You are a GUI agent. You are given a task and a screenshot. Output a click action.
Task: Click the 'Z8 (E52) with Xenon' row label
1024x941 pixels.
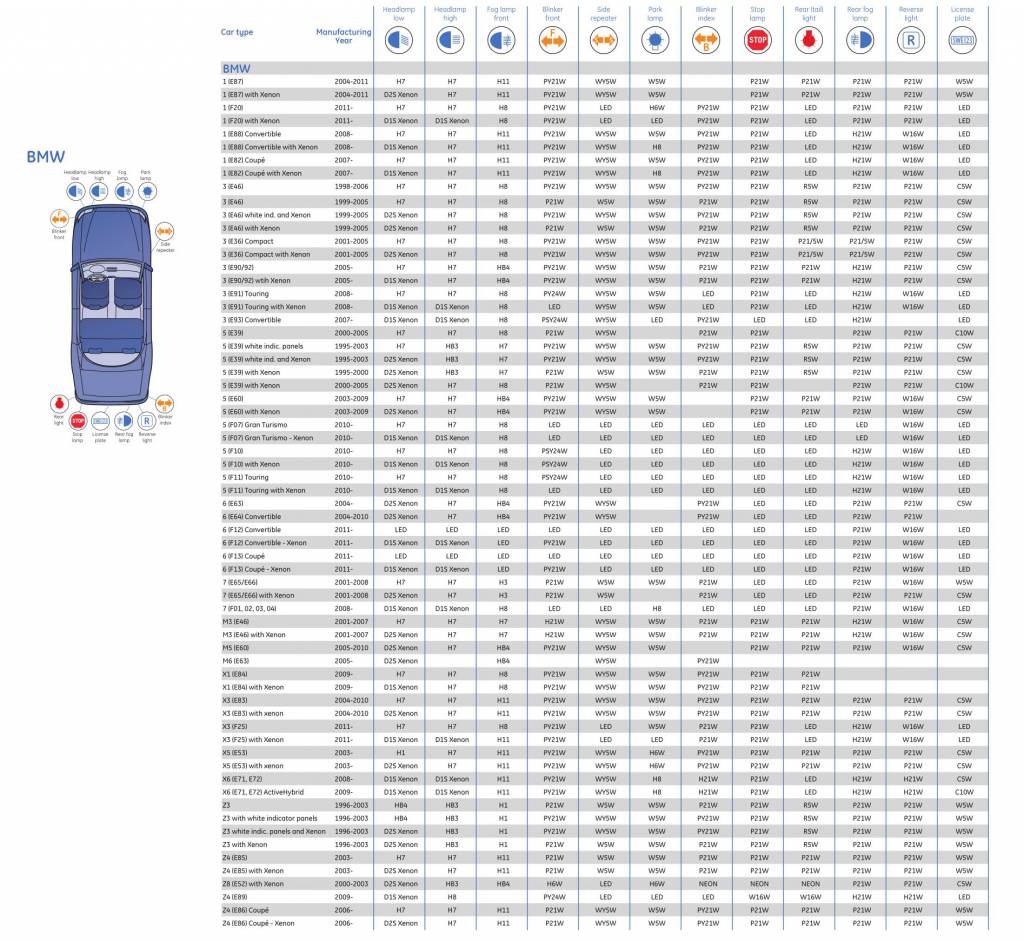[x=253, y=884]
